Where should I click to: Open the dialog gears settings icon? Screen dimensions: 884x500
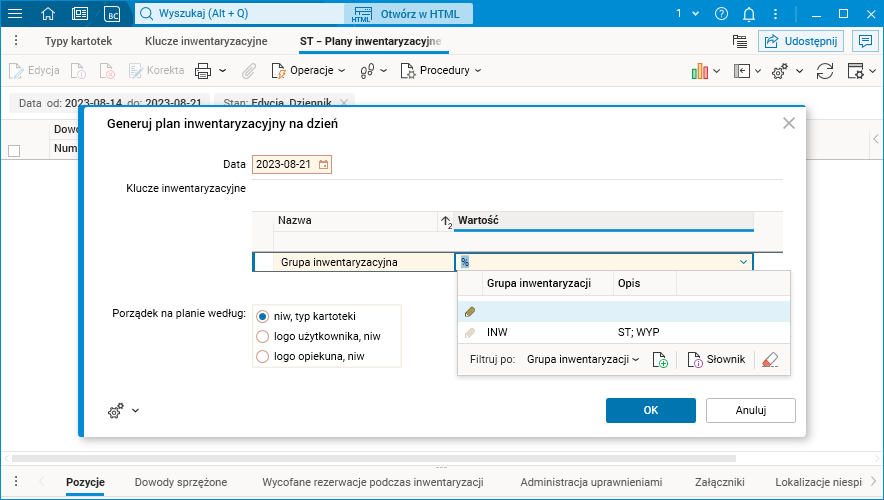pos(116,411)
